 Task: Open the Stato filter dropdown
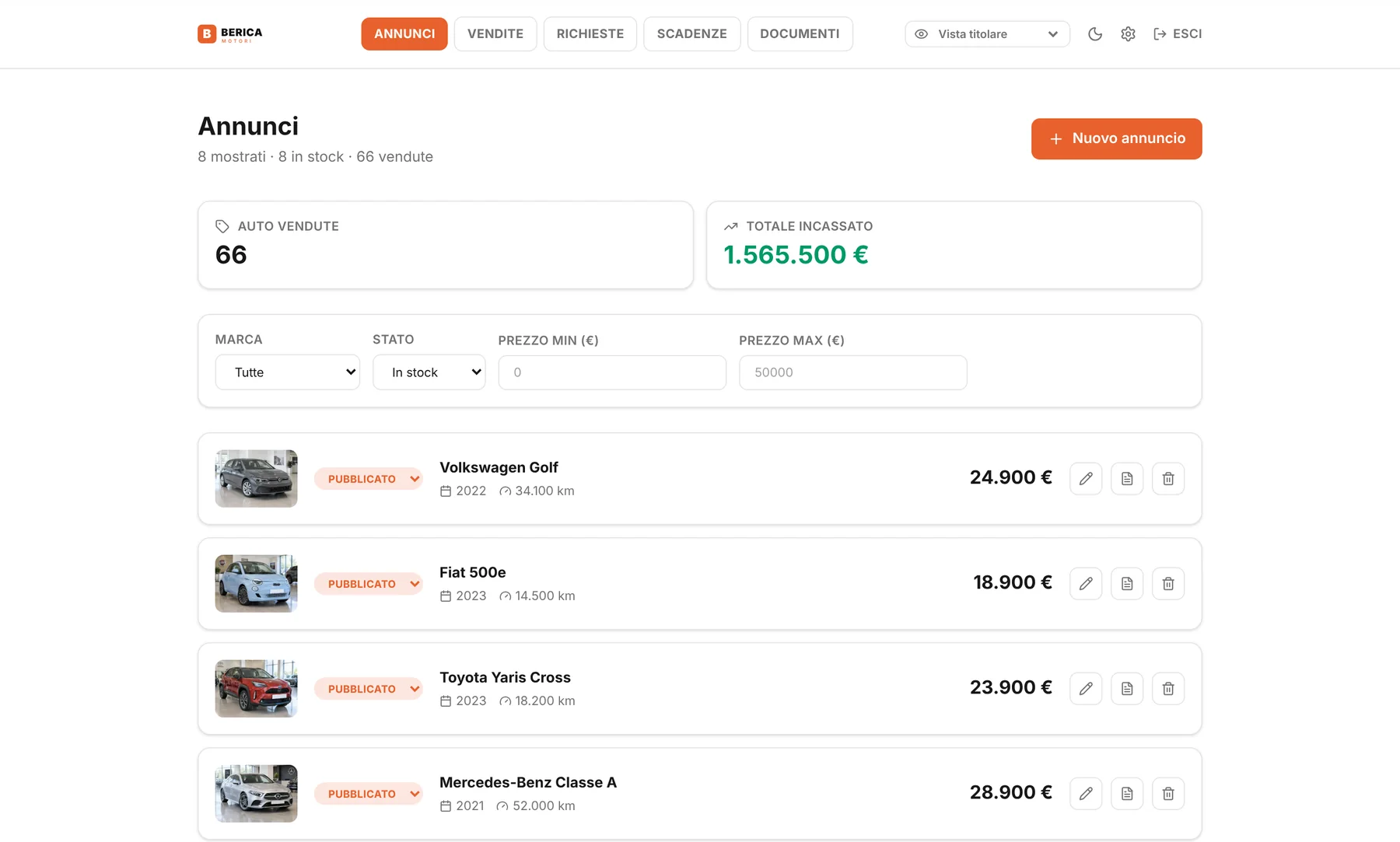point(429,372)
